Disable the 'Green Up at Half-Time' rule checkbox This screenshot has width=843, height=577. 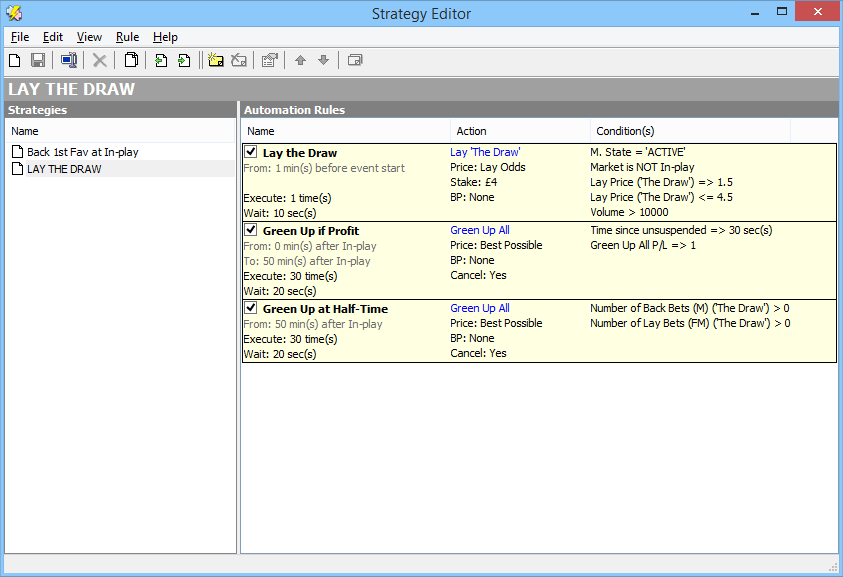(251, 309)
